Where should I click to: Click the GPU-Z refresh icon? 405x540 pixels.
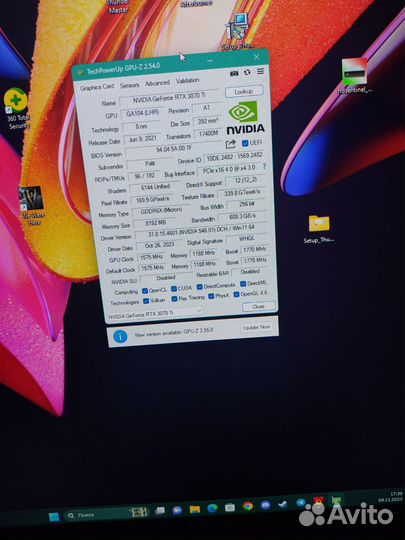click(x=247, y=72)
